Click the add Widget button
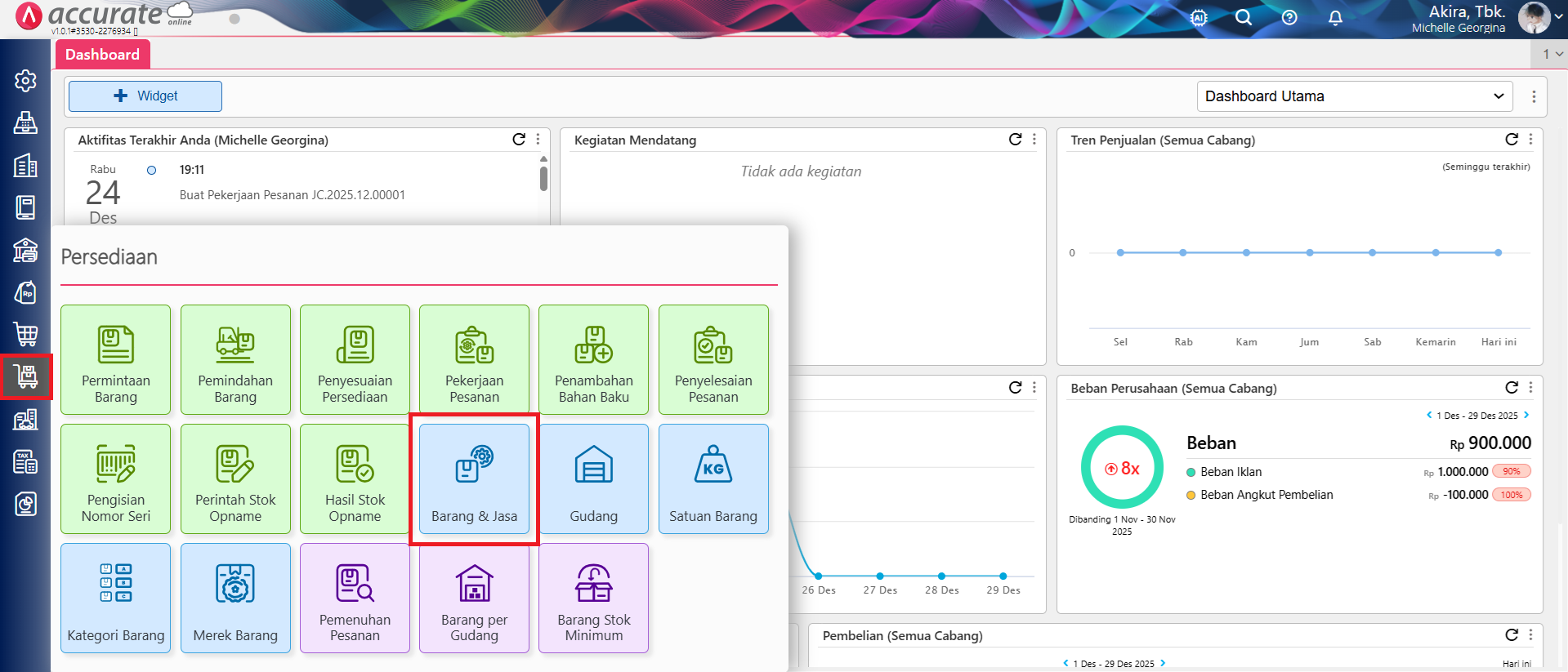Image resolution: width=1568 pixels, height=672 pixels. pos(145,96)
